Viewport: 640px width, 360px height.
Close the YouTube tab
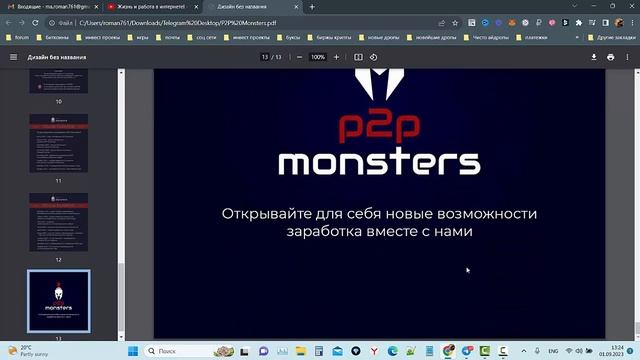pyautogui.click(x=196, y=7)
